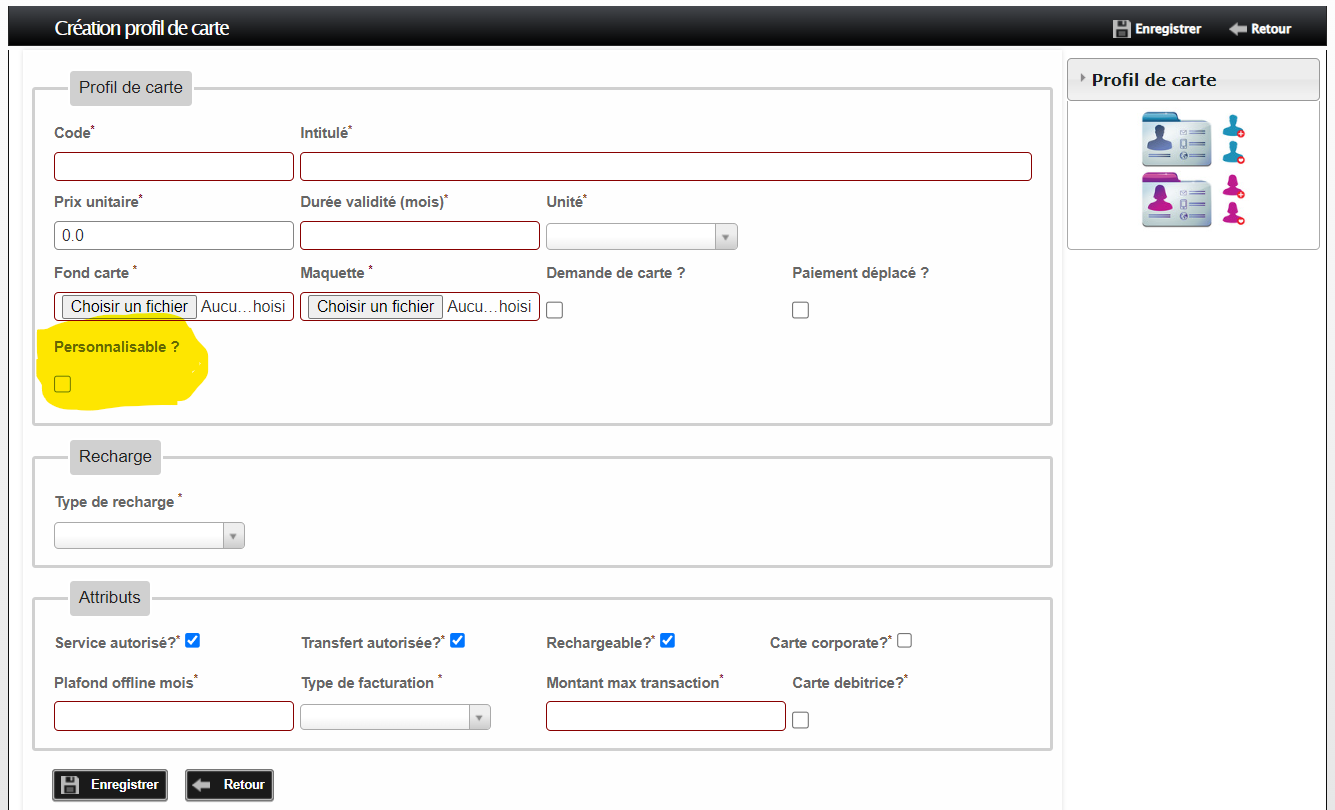Click the floppy disk icon in top header

pyautogui.click(x=1121, y=29)
